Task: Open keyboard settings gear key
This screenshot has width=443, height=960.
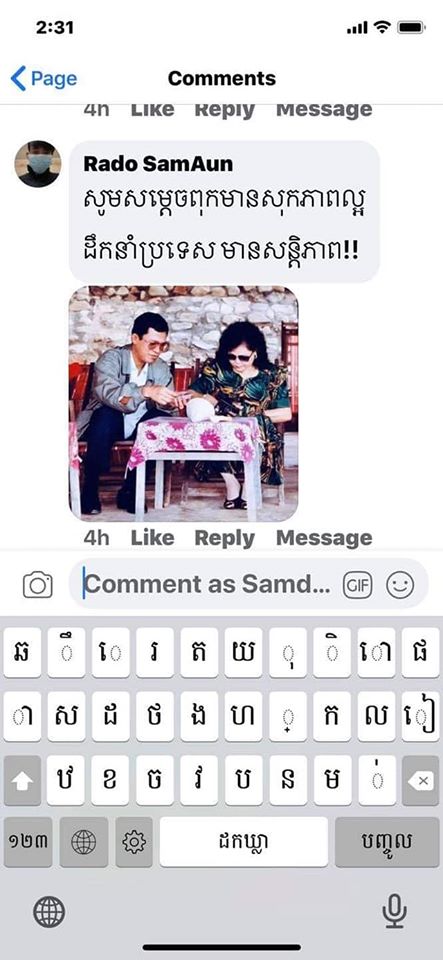Action: (x=134, y=842)
